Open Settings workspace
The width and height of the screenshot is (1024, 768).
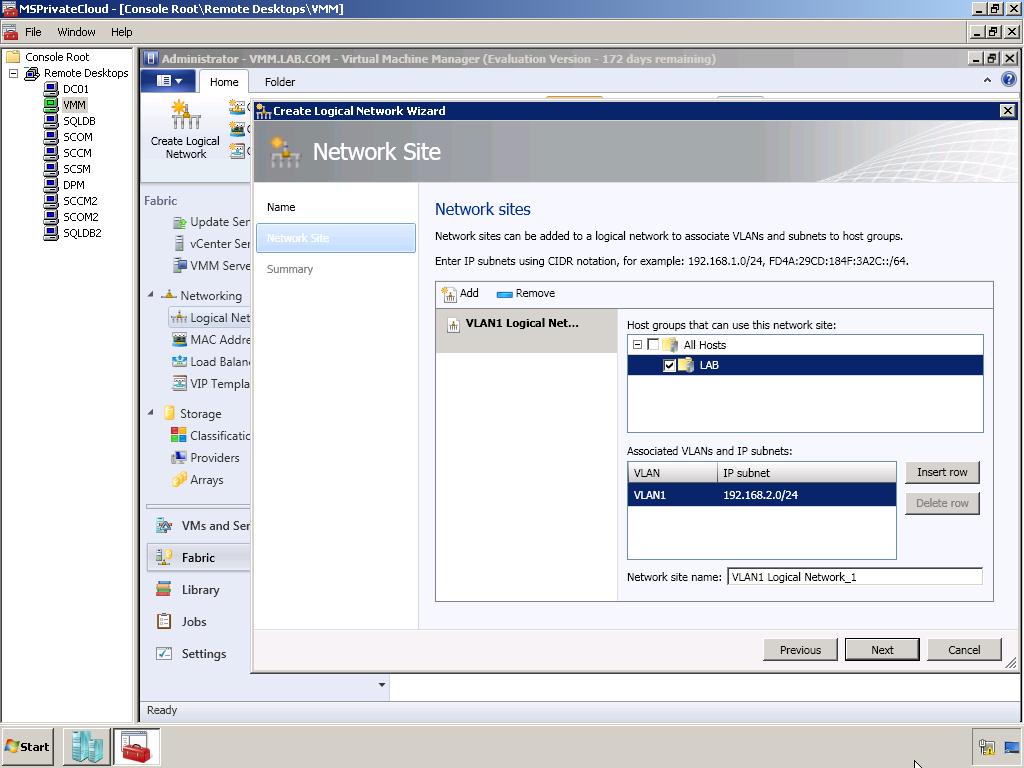199,654
